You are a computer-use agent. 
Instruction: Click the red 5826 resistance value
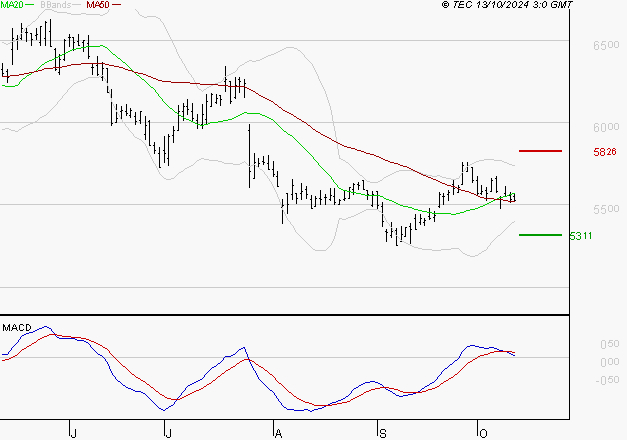(605, 152)
